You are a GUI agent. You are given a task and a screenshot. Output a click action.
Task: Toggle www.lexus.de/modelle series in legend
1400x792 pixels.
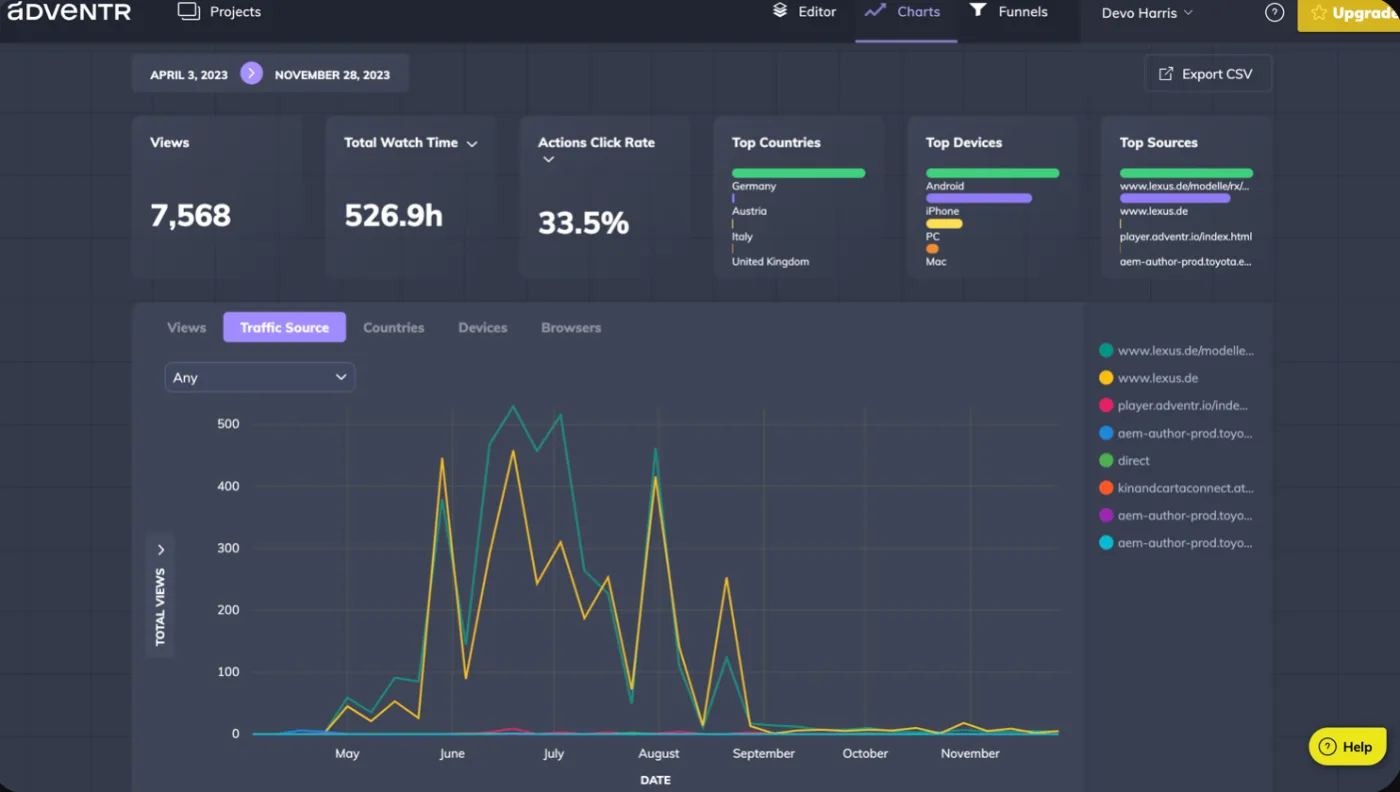pos(1176,350)
